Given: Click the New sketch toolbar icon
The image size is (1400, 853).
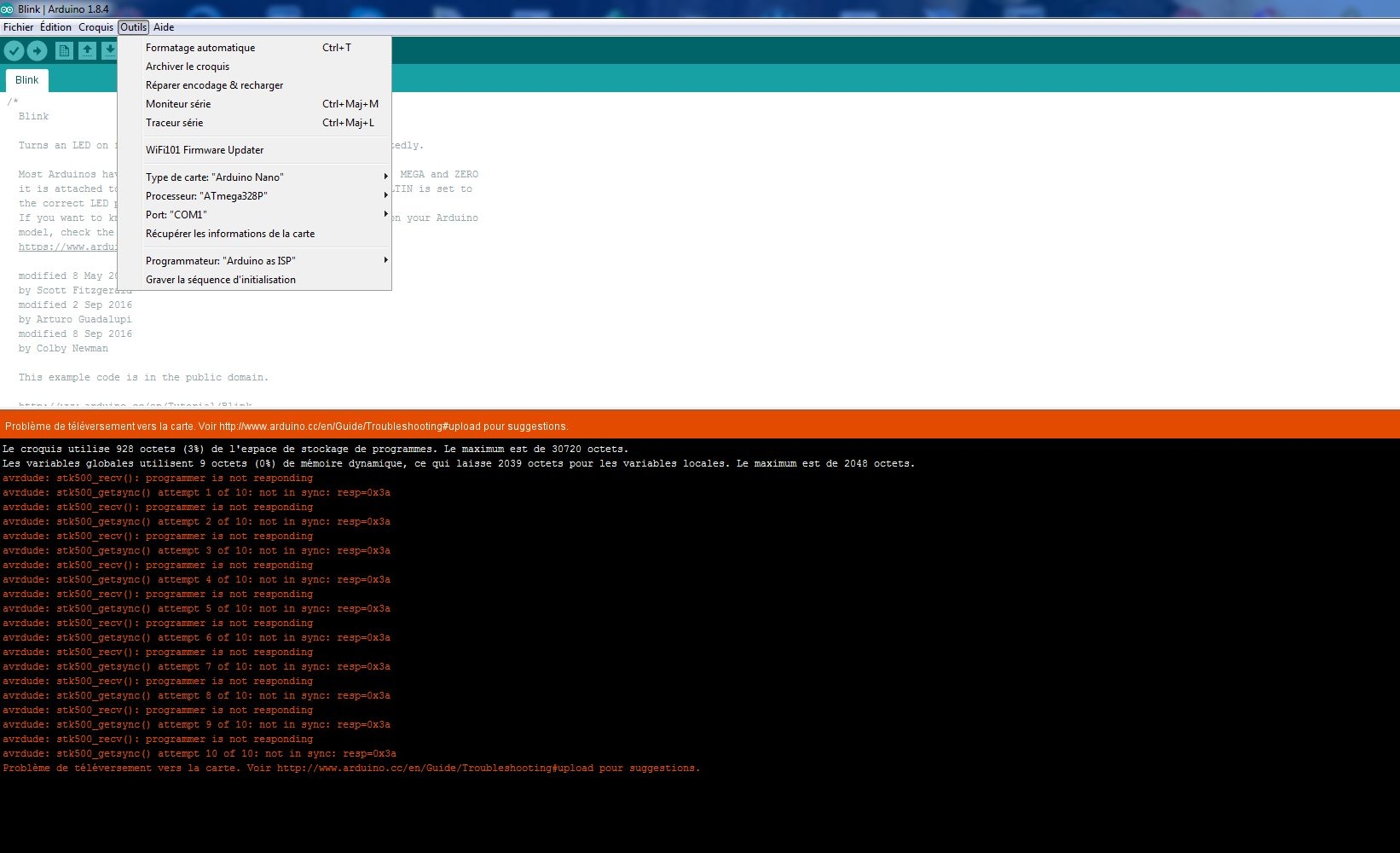Looking at the screenshot, I should (x=64, y=50).
